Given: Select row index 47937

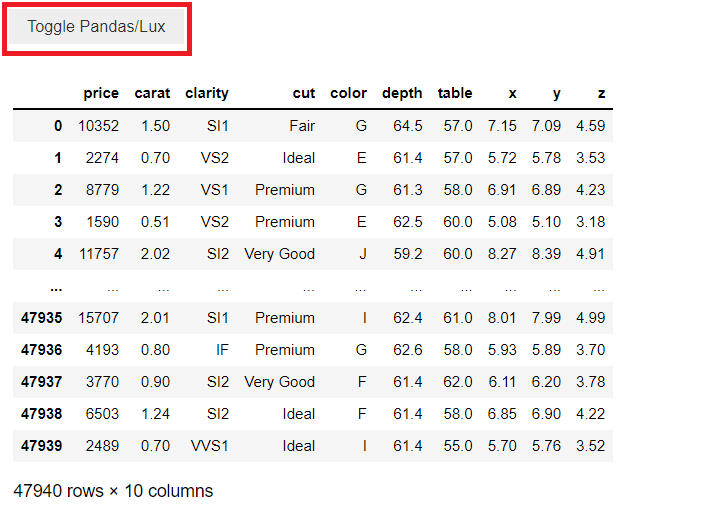Looking at the screenshot, I should [x=41, y=382].
